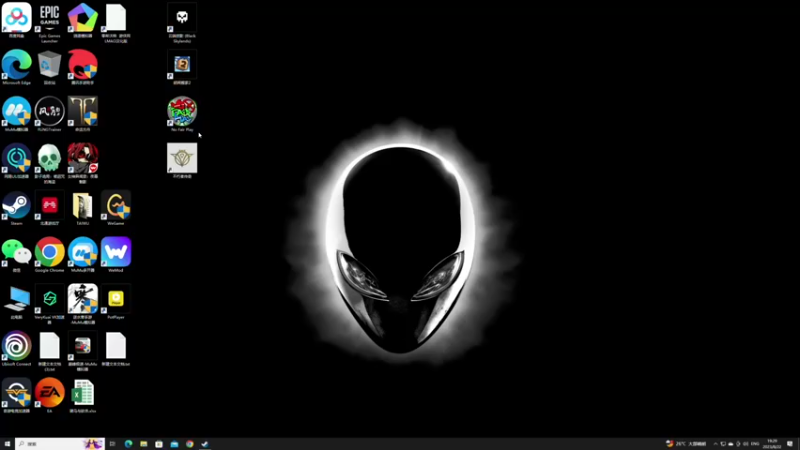Show the weather temperature widget in taskbar
Screen dimensions: 800x450
tap(686, 444)
